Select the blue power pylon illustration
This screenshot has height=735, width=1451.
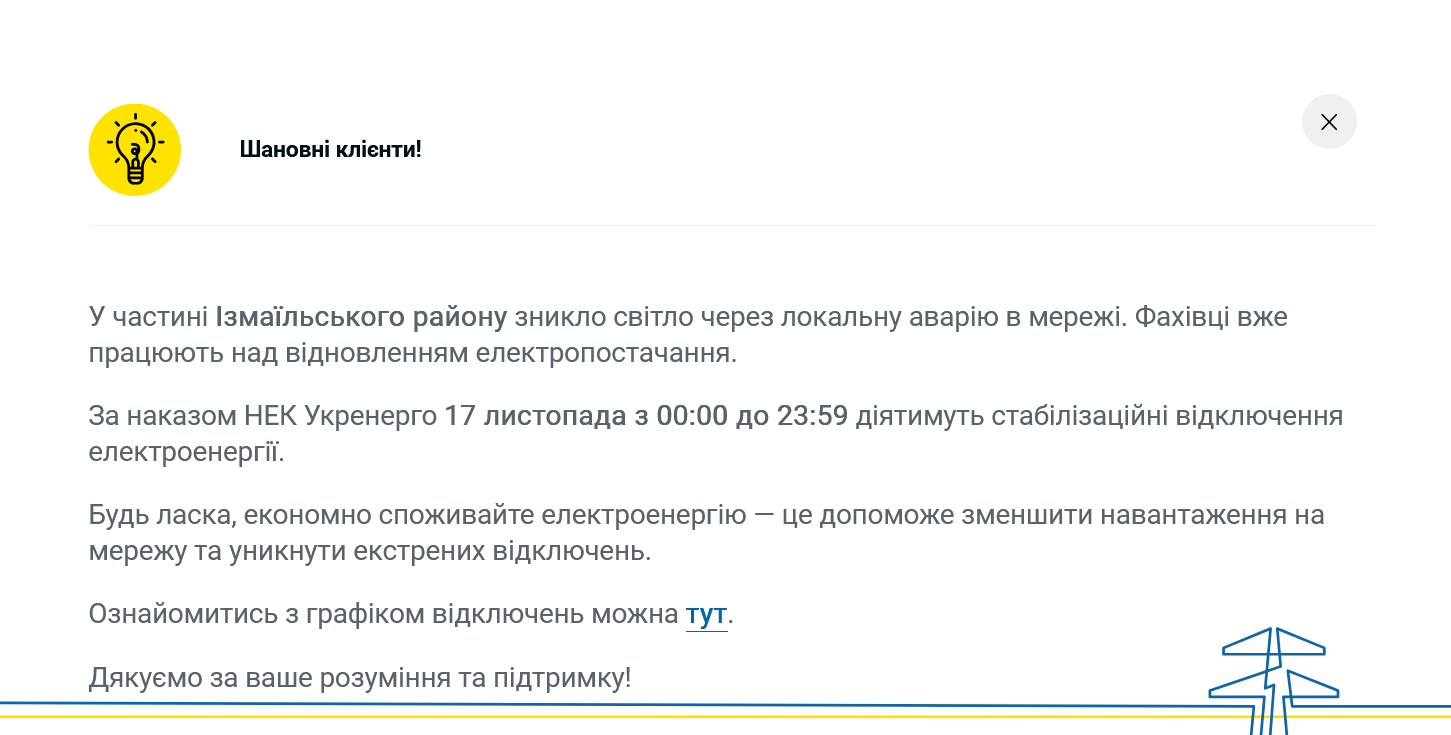(x=1270, y=670)
